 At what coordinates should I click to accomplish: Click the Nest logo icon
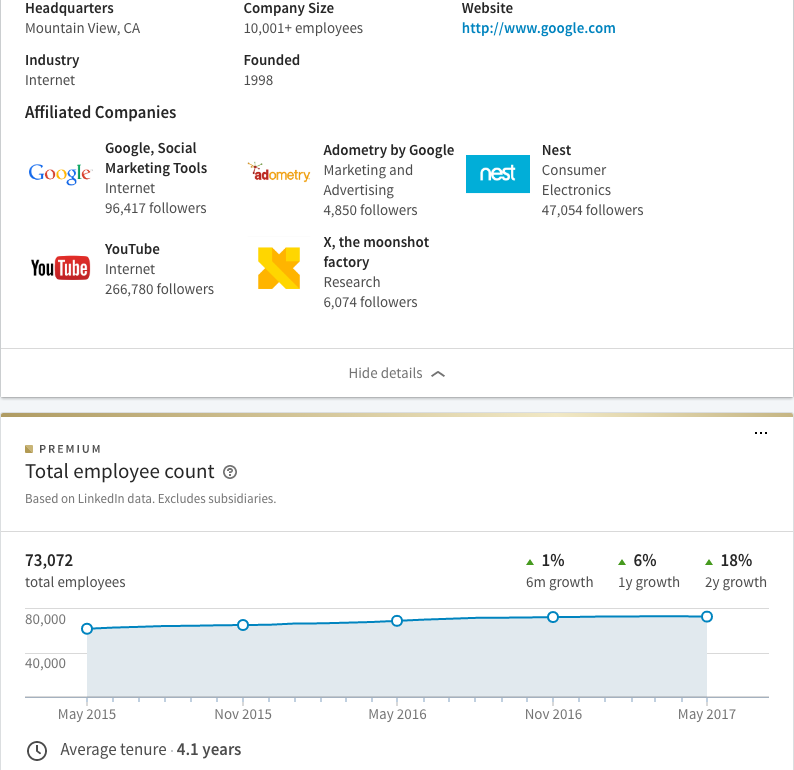[x=497, y=174]
